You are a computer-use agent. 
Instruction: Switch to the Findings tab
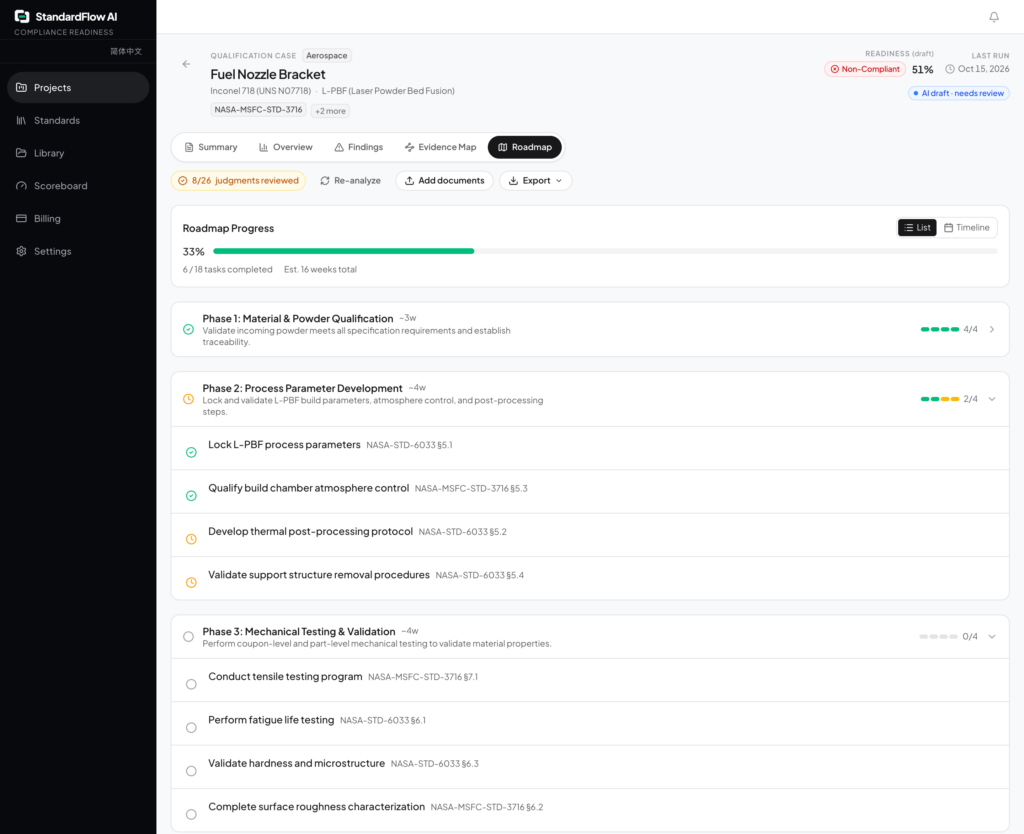pyautogui.click(x=359, y=147)
